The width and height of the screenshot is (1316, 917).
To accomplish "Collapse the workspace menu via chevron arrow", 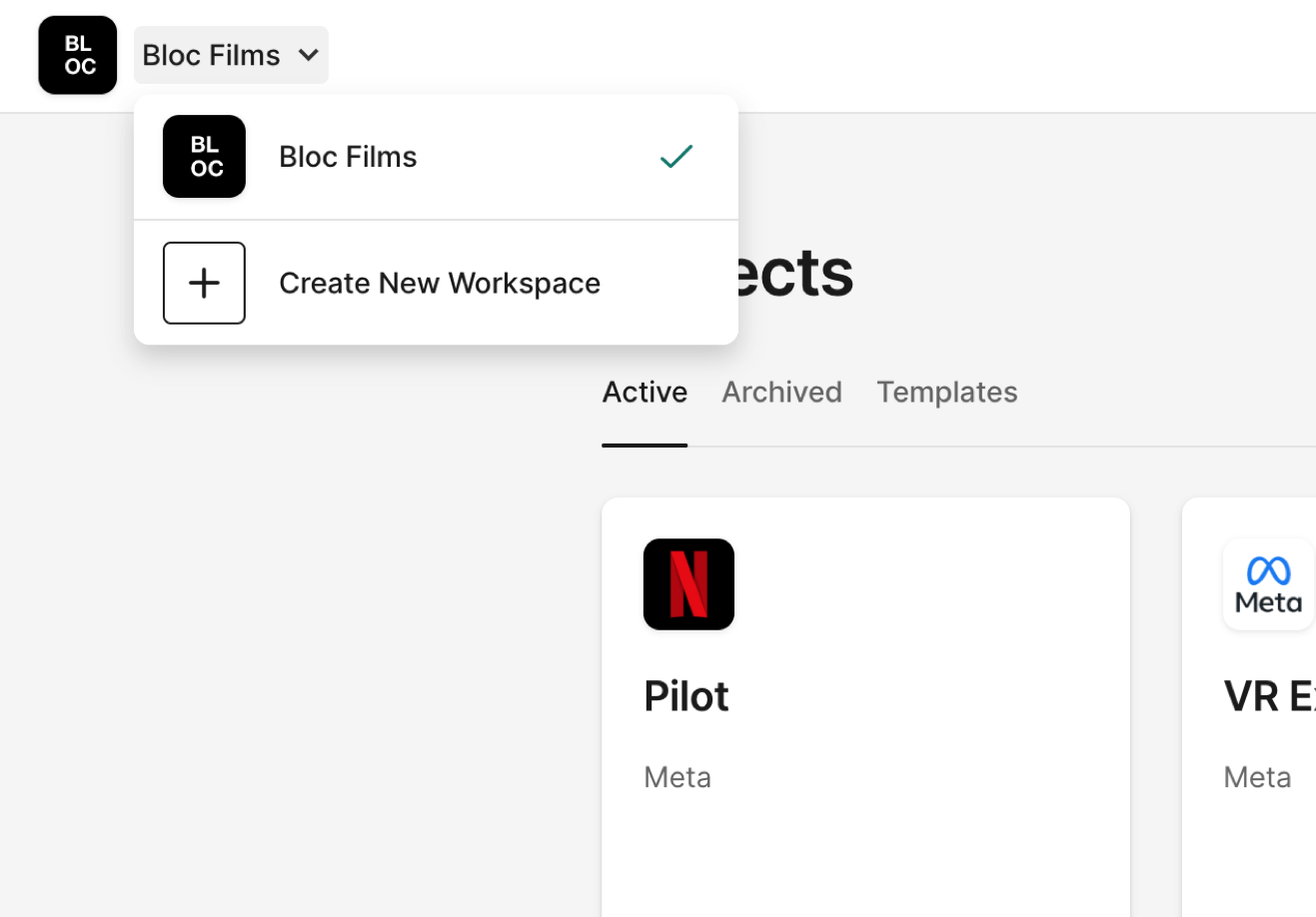I will coord(309,56).
